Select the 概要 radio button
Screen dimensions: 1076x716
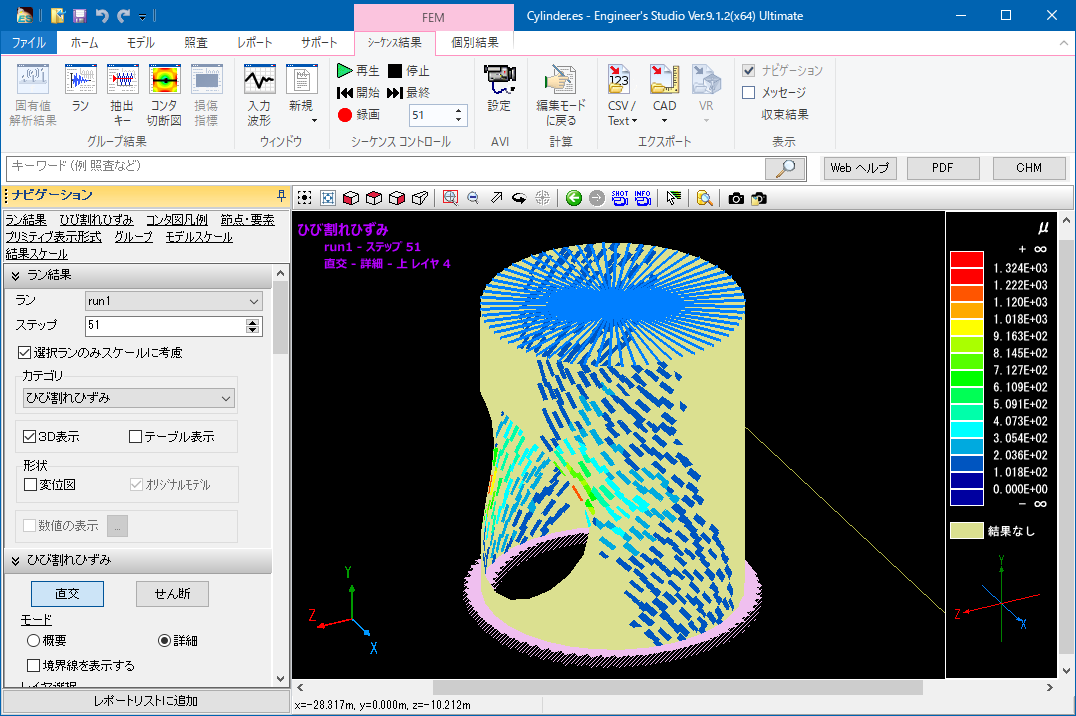point(34,640)
